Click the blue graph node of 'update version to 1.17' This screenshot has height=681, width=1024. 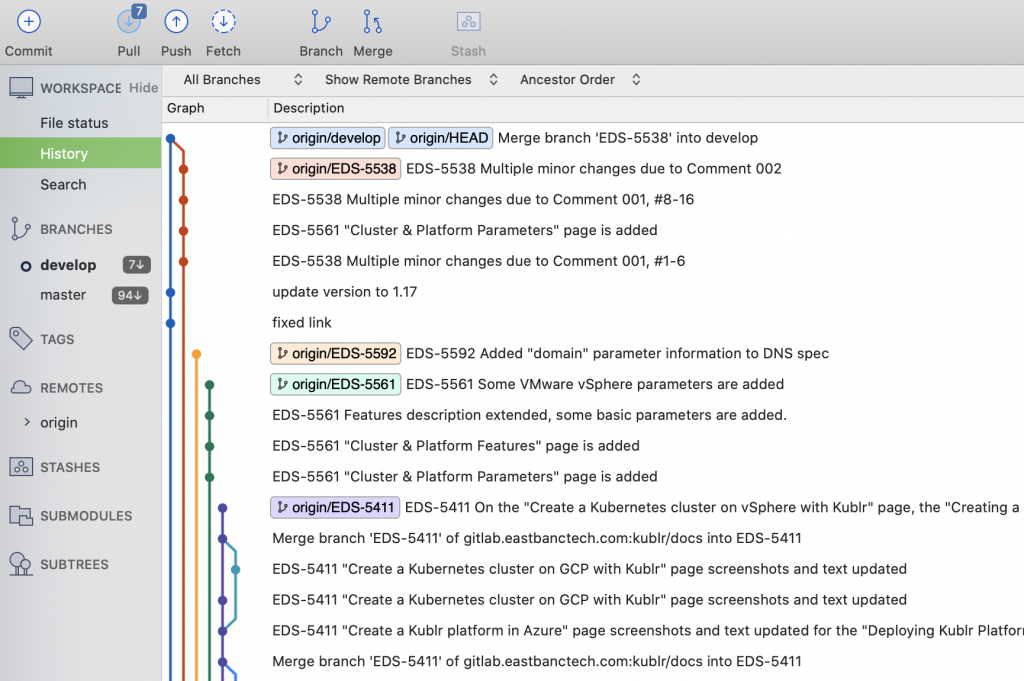tap(170, 293)
